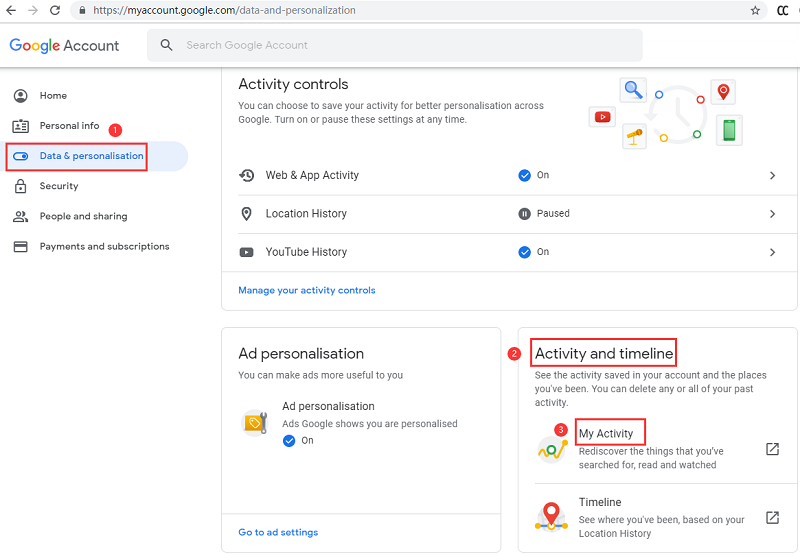The image size is (800, 554).
Task: Click the People and sharing icon
Action: (x=20, y=216)
